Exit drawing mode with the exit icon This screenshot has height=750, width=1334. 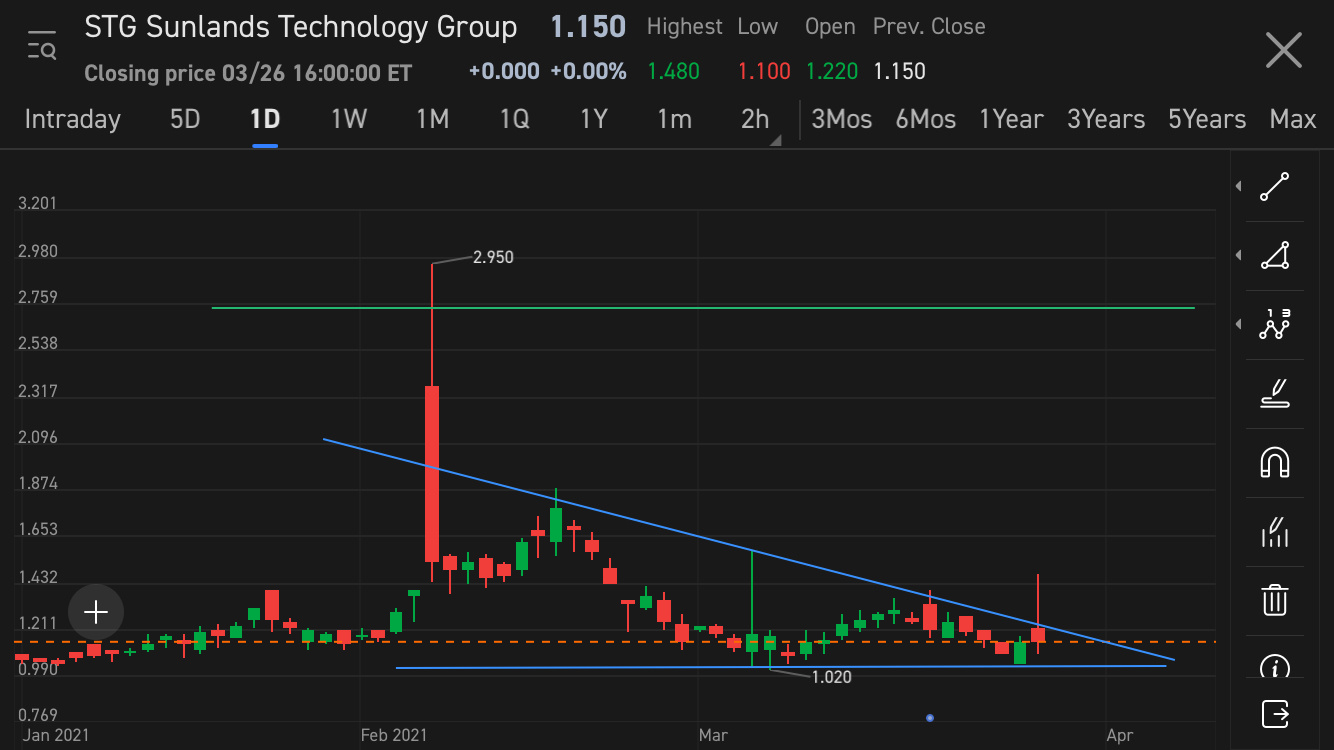1275,714
